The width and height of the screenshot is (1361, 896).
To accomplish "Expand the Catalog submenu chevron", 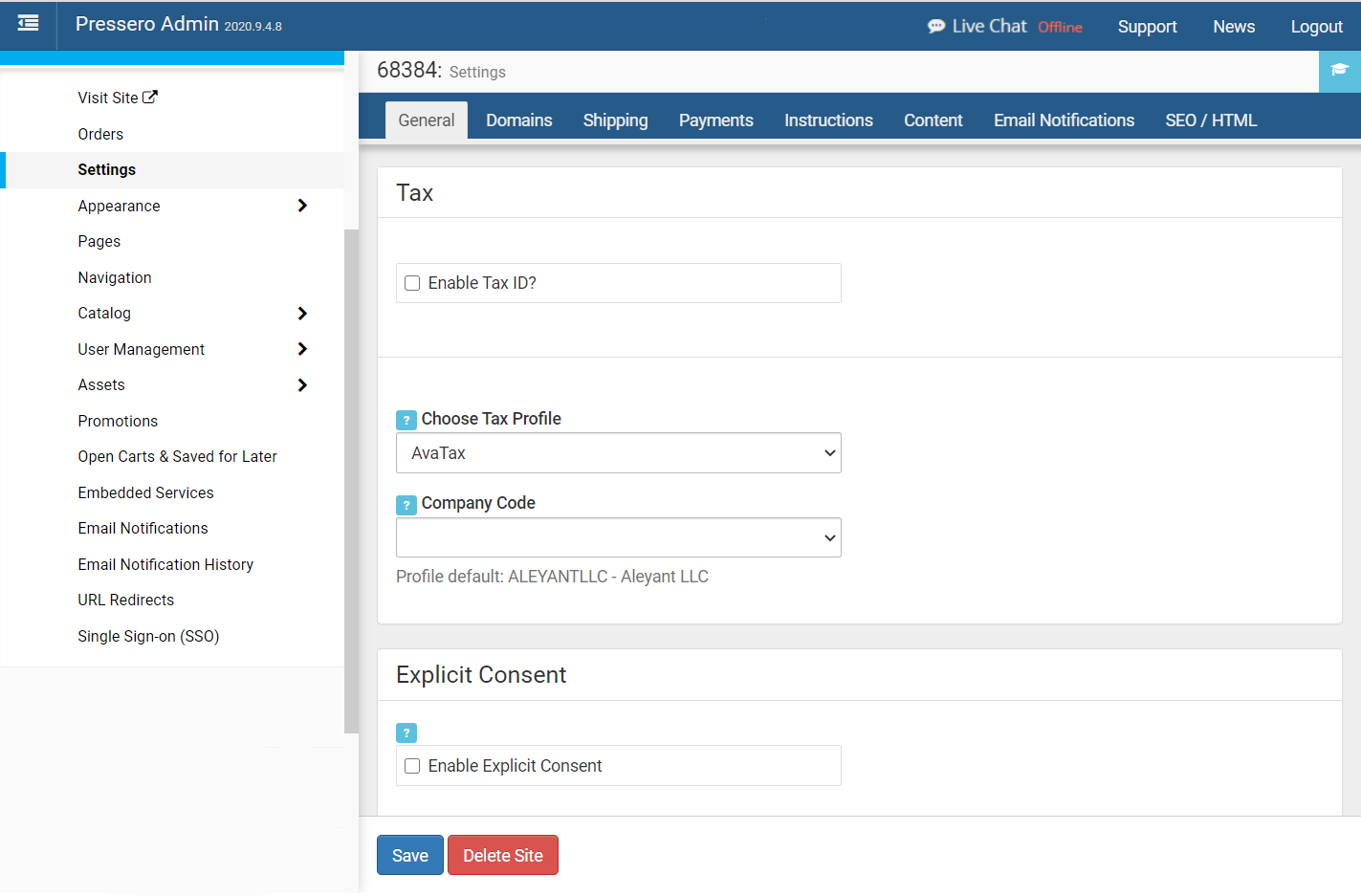I will [302, 314].
